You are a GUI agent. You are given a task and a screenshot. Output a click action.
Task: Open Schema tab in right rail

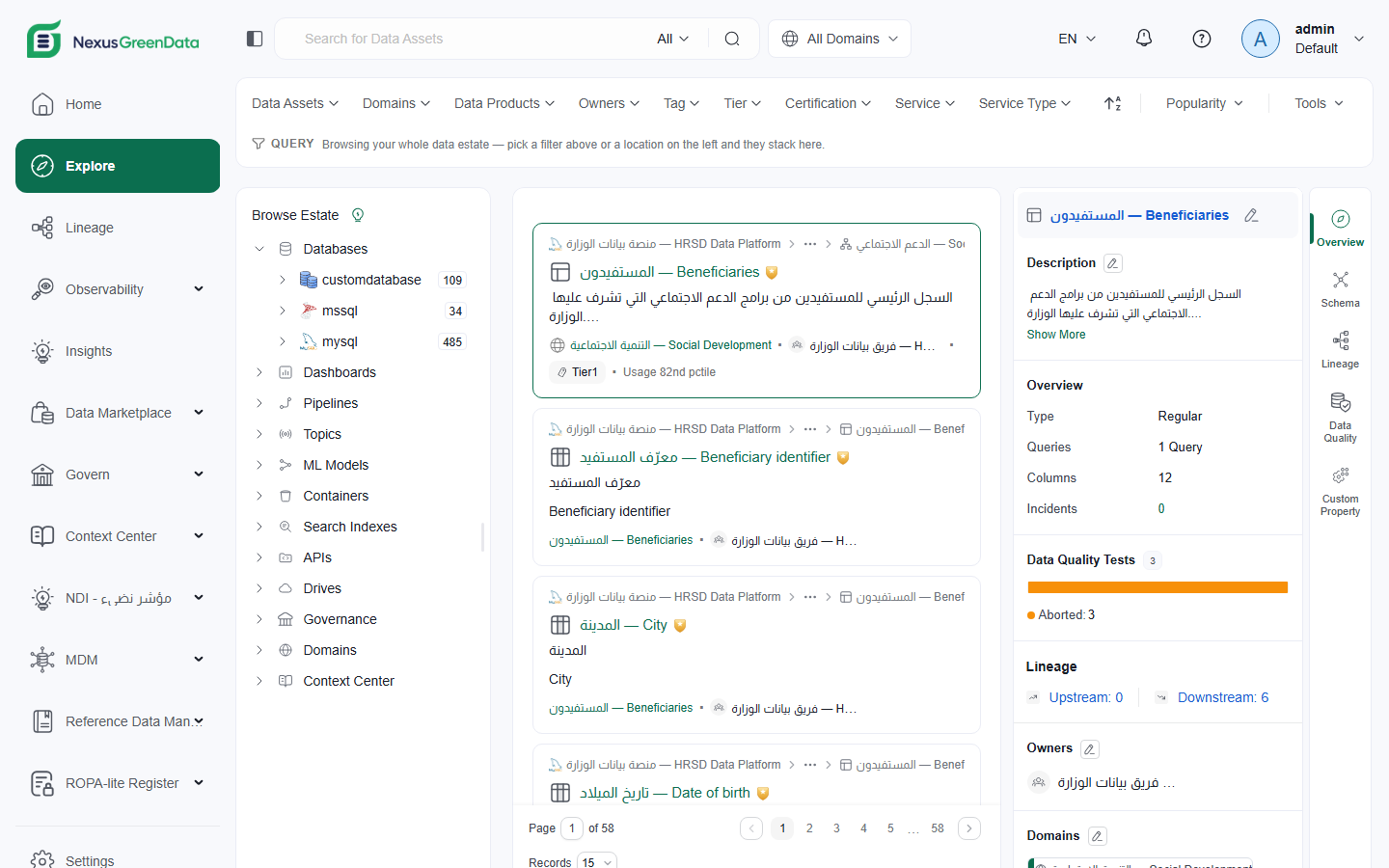pos(1341,289)
